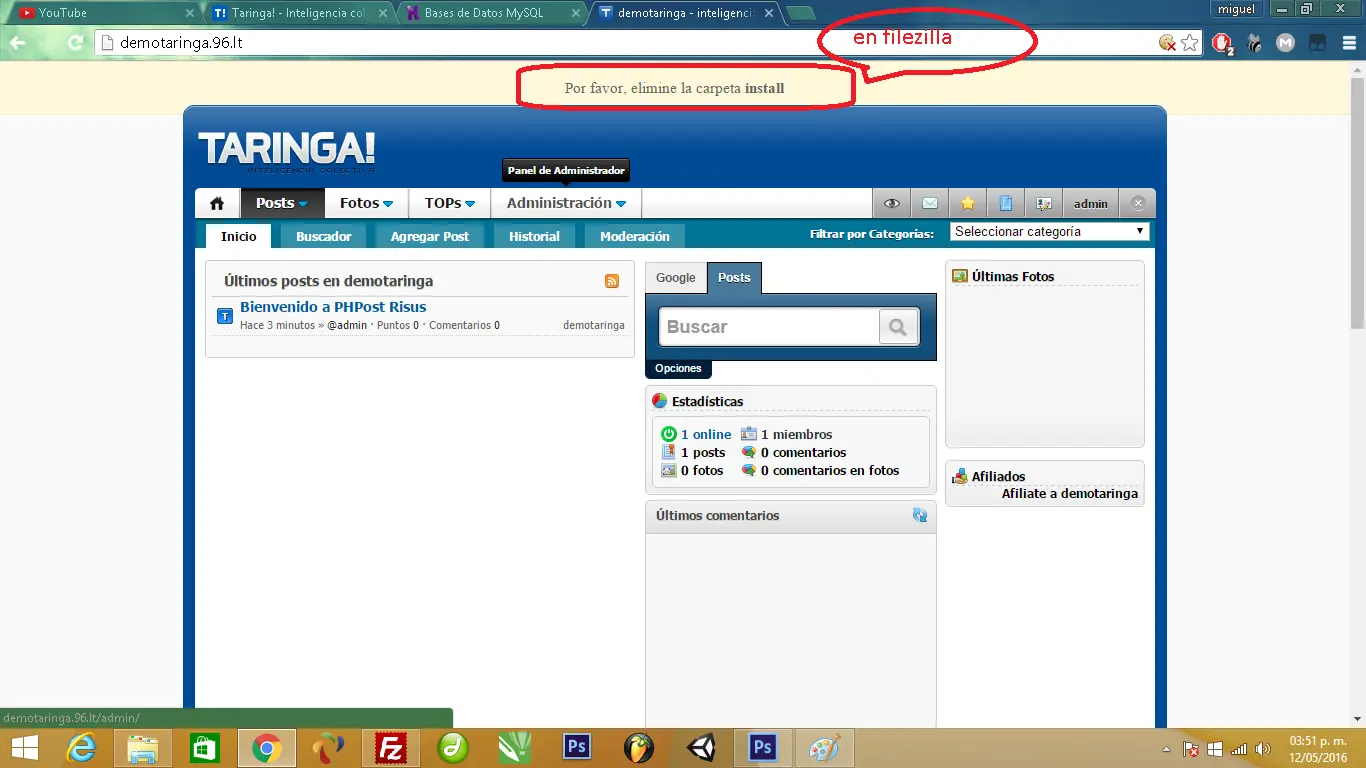
Task: Click the orange RSS feed icon
Action: 612,282
